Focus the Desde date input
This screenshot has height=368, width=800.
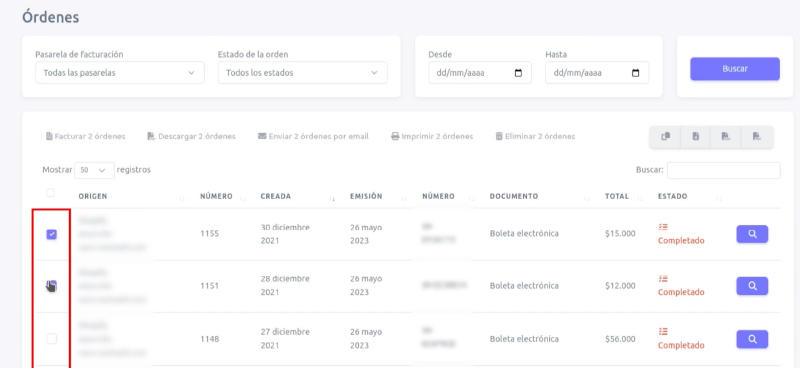[480, 73]
